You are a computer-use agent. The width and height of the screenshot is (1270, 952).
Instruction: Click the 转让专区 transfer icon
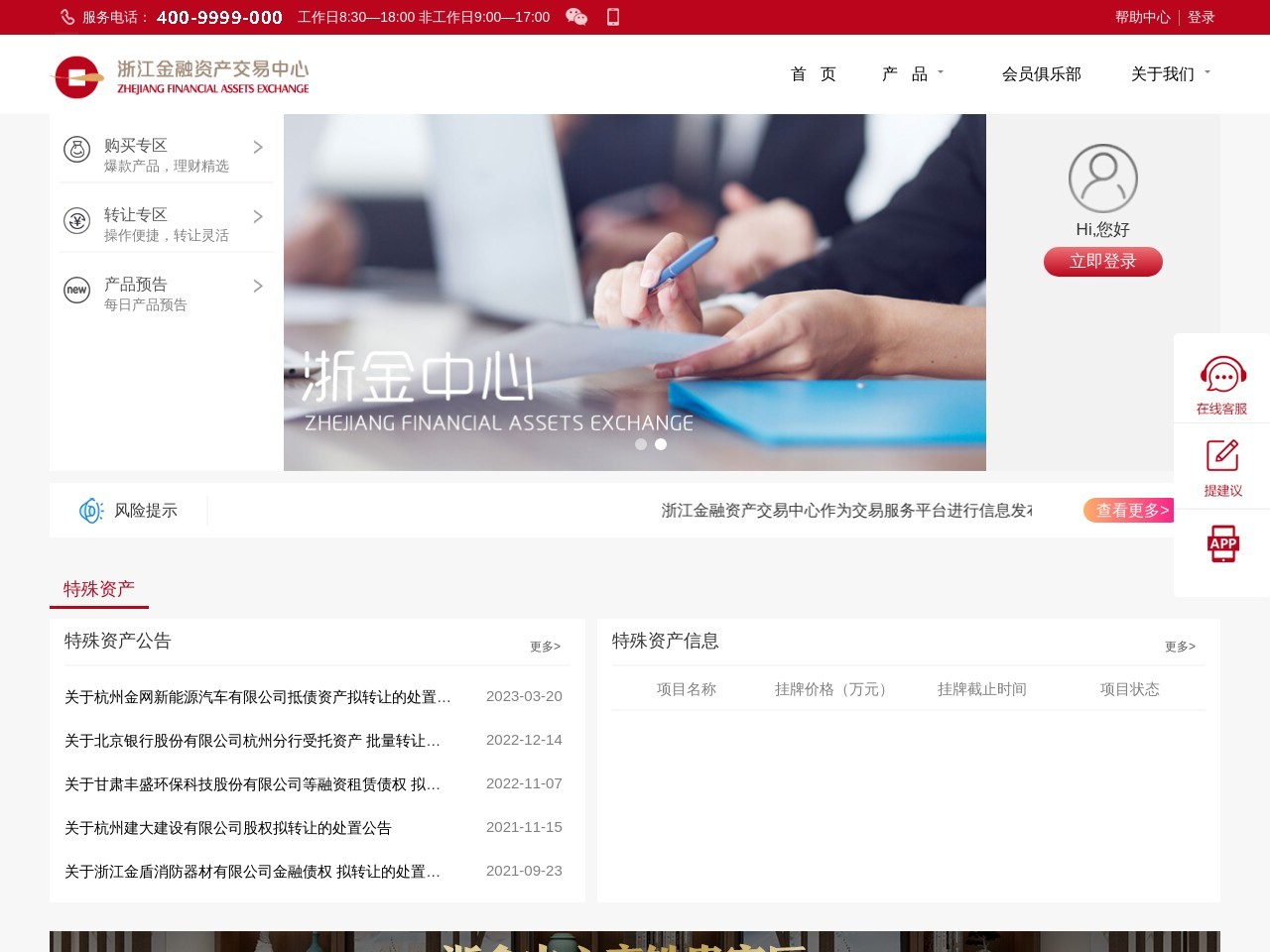(77, 221)
